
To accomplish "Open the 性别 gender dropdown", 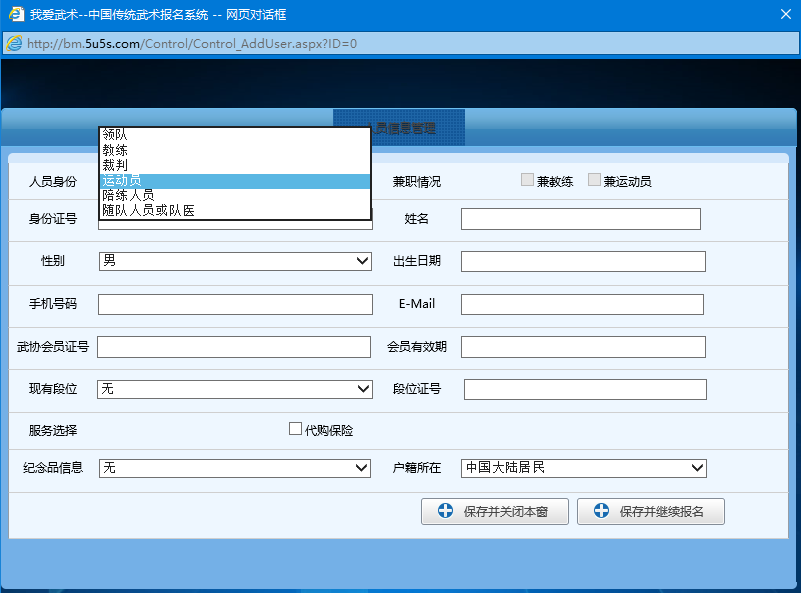I will click(363, 260).
